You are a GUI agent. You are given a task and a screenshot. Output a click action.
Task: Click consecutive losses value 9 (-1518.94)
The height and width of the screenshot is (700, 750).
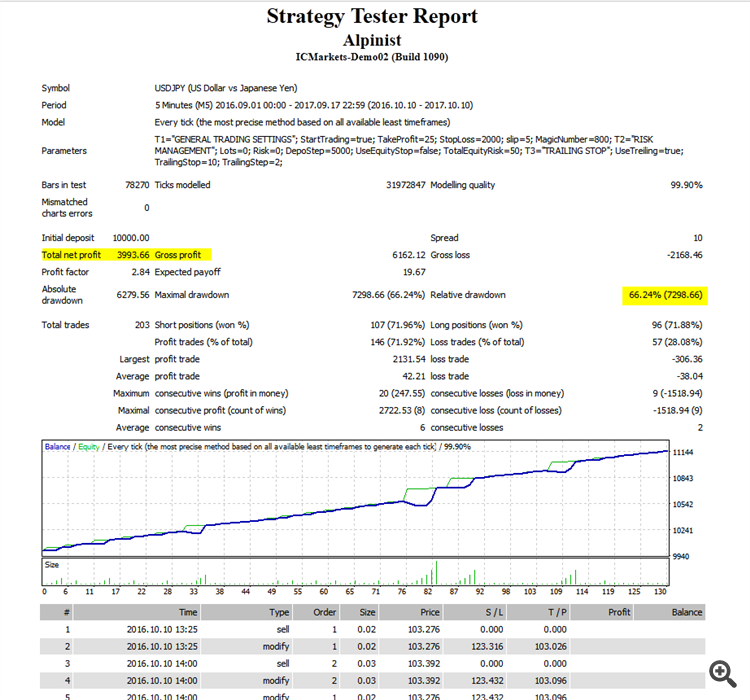[x=677, y=394]
